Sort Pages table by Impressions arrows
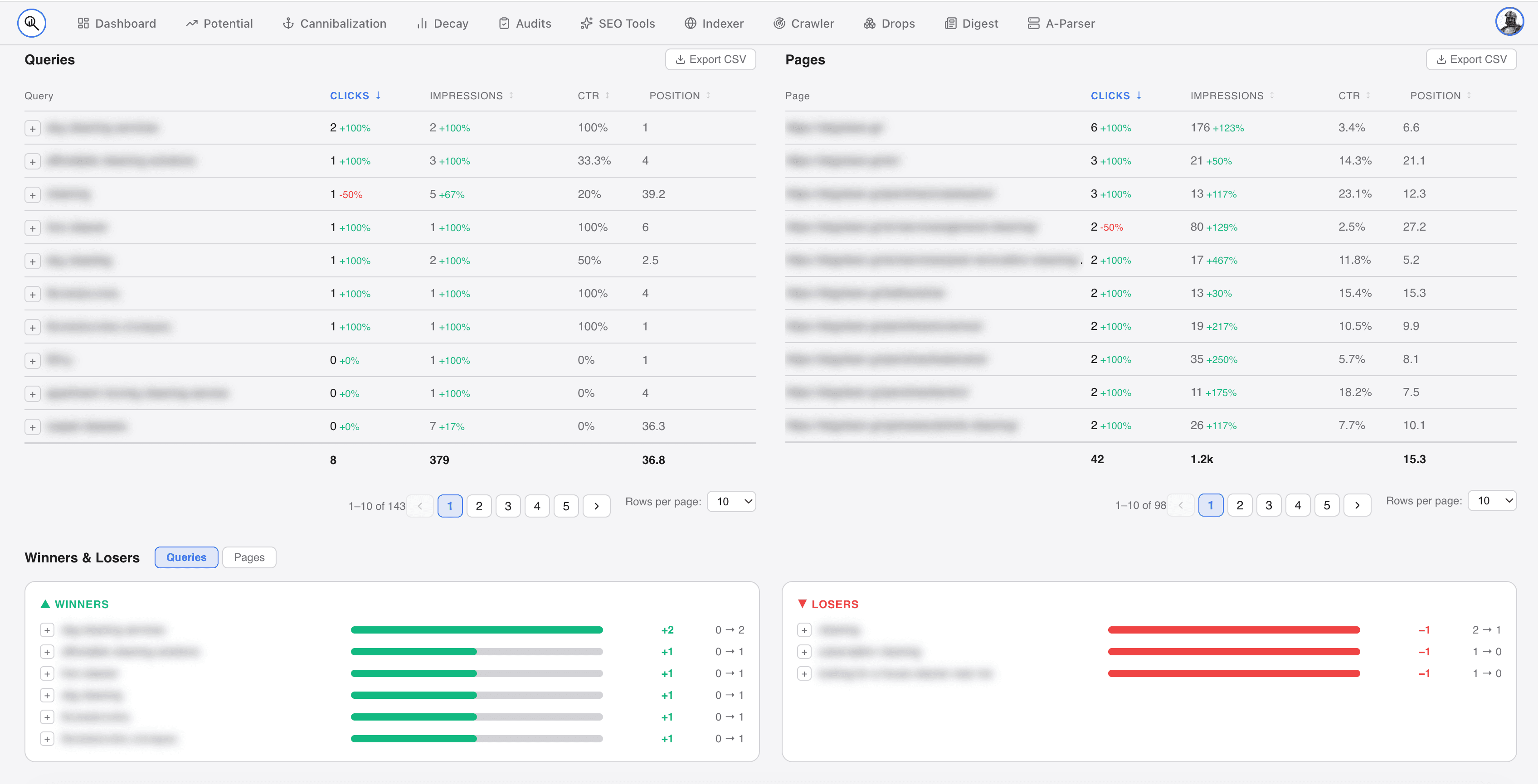The width and height of the screenshot is (1538, 784). click(1272, 96)
